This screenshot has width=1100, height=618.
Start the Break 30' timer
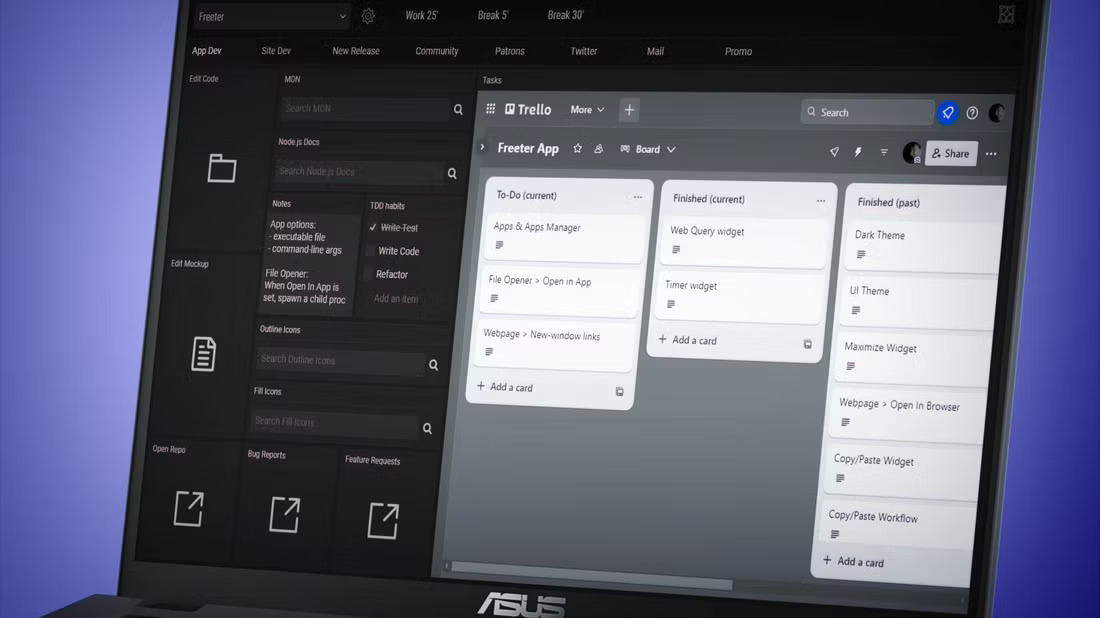click(566, 15)
